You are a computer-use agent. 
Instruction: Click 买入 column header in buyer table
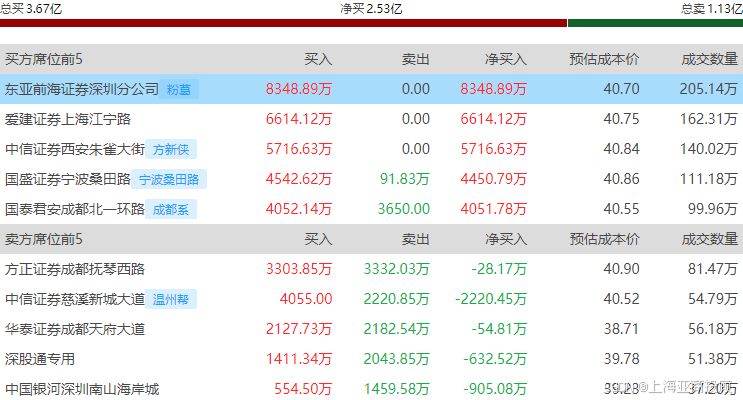pyautogui.click(x=318, y=59)
